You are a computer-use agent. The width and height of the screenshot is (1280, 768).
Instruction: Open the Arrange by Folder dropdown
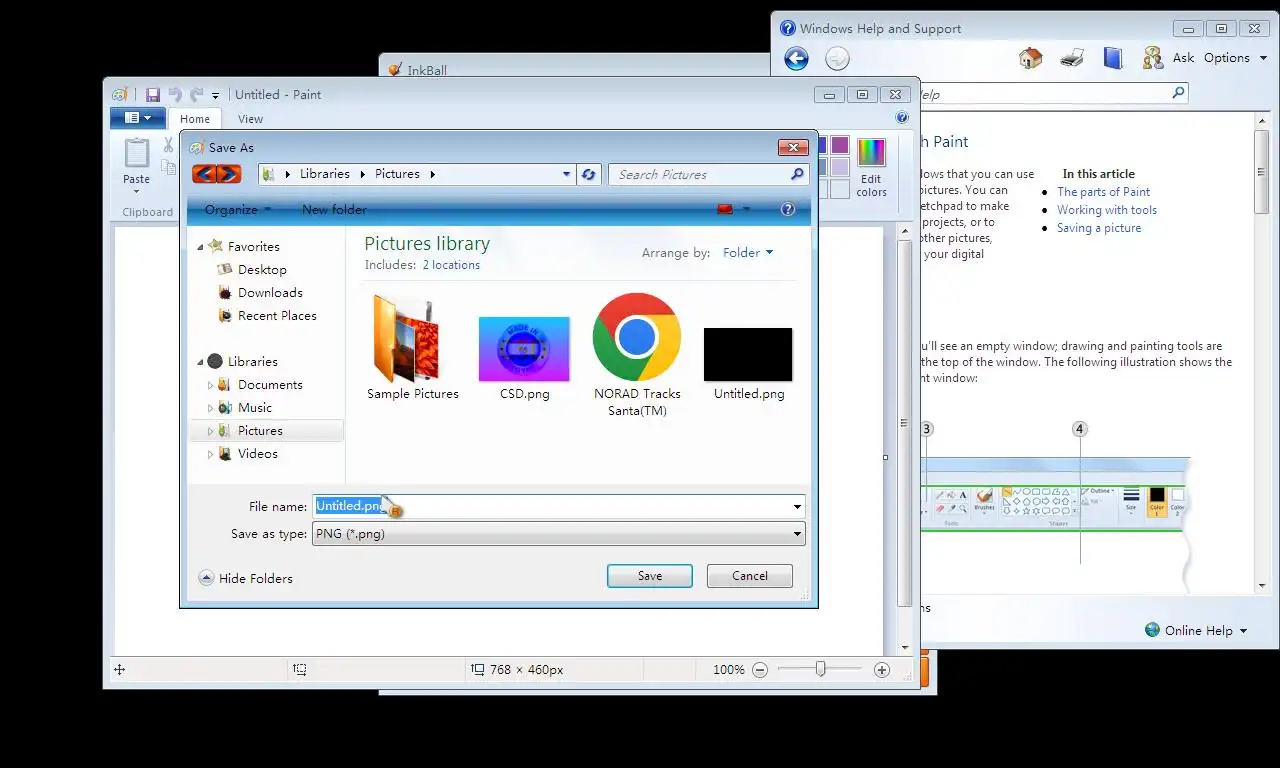[x=748, y=253]
